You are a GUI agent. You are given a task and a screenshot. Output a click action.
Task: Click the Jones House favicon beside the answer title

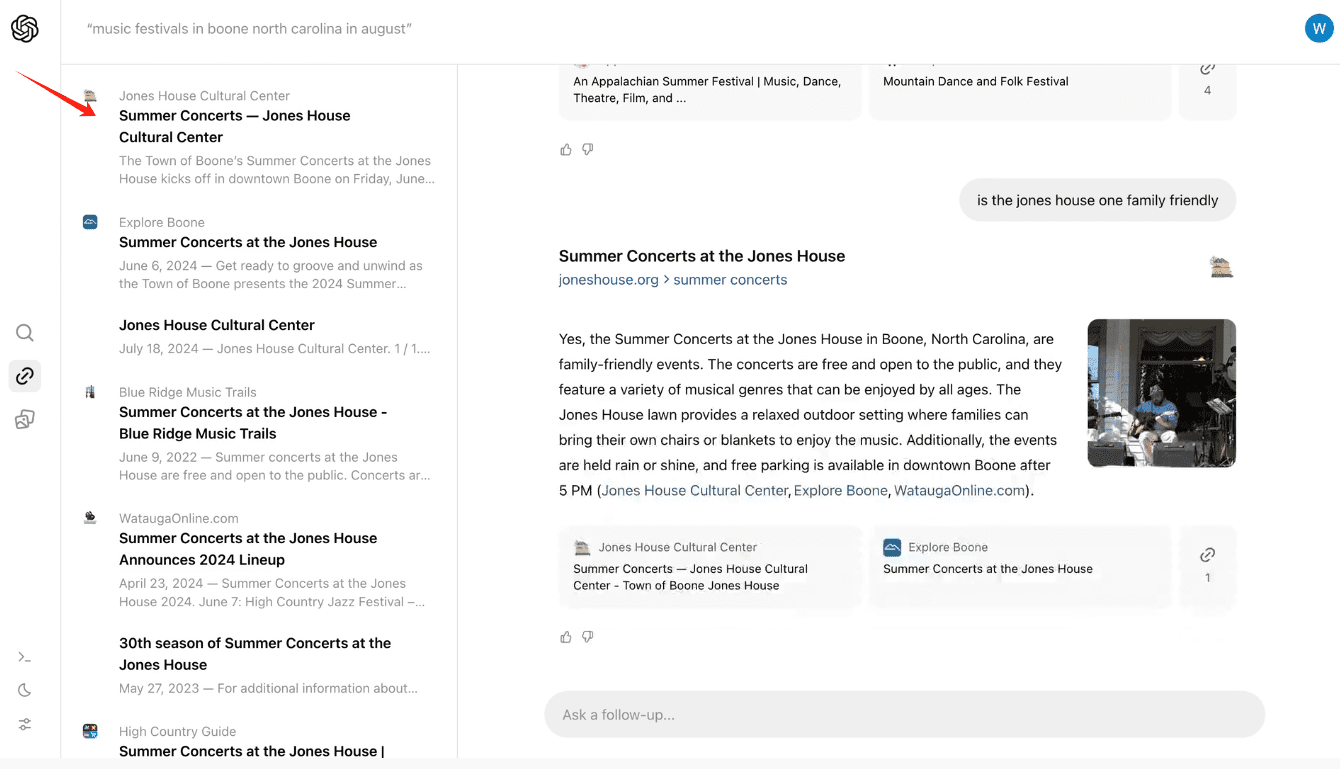point(1221,267)
